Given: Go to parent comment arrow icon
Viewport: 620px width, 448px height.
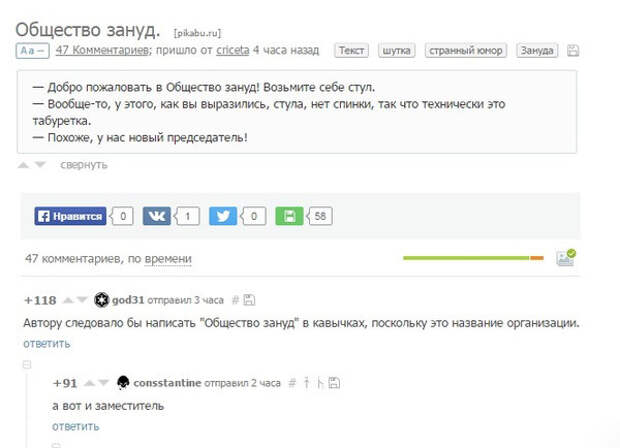Looking at the screenshot, I should point(306,383).
